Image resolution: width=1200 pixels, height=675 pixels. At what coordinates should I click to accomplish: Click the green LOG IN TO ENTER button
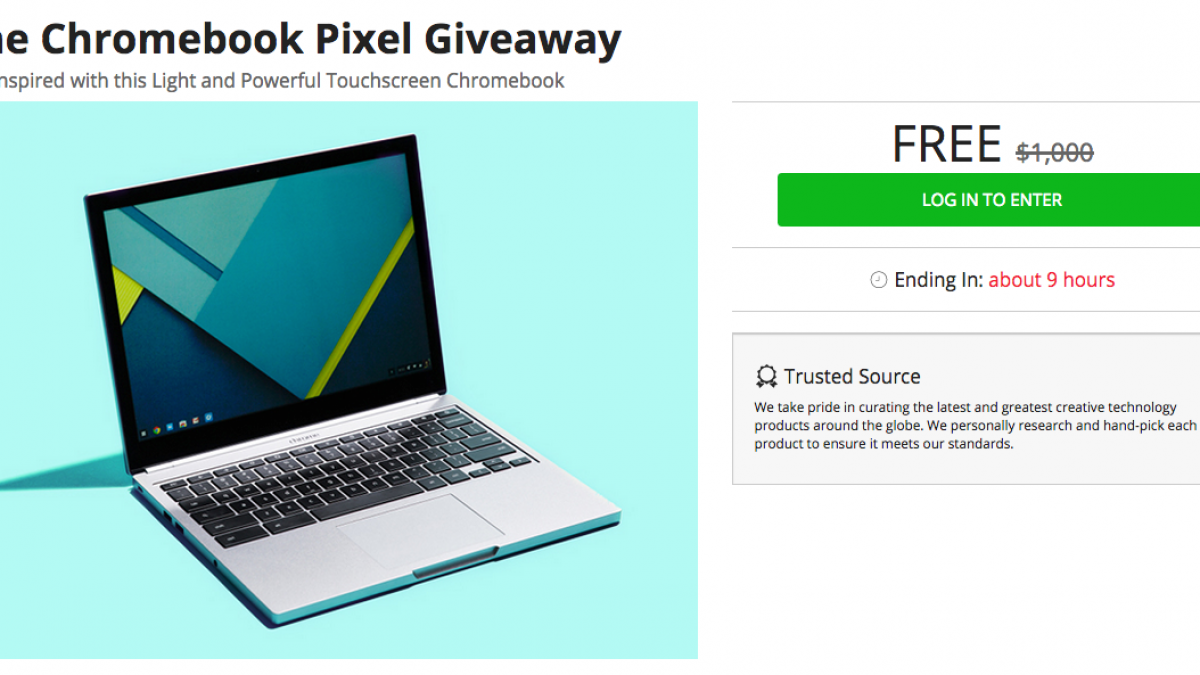click(989, 200)
